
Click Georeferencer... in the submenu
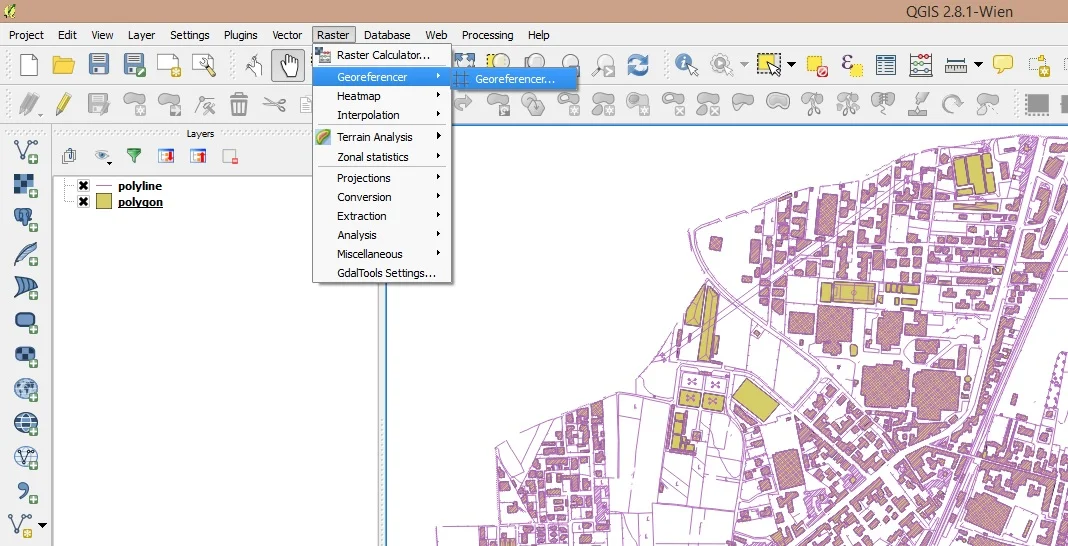coord(514,79)
